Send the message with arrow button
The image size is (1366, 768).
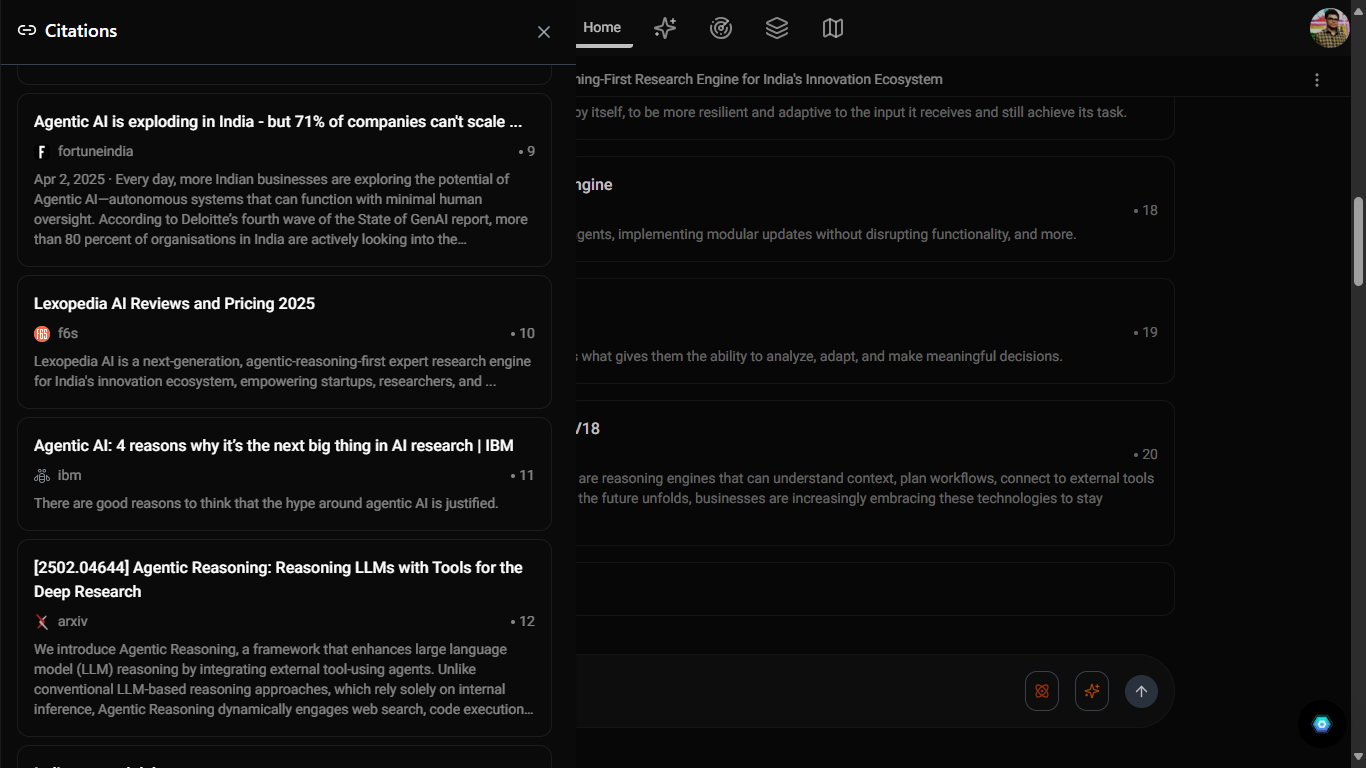pos(1141,691)
